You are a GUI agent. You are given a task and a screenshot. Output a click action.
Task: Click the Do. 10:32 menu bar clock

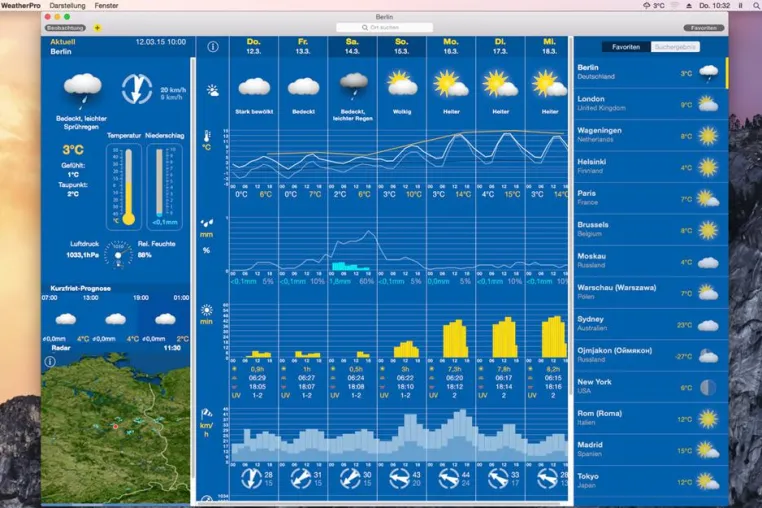point(714,5)
